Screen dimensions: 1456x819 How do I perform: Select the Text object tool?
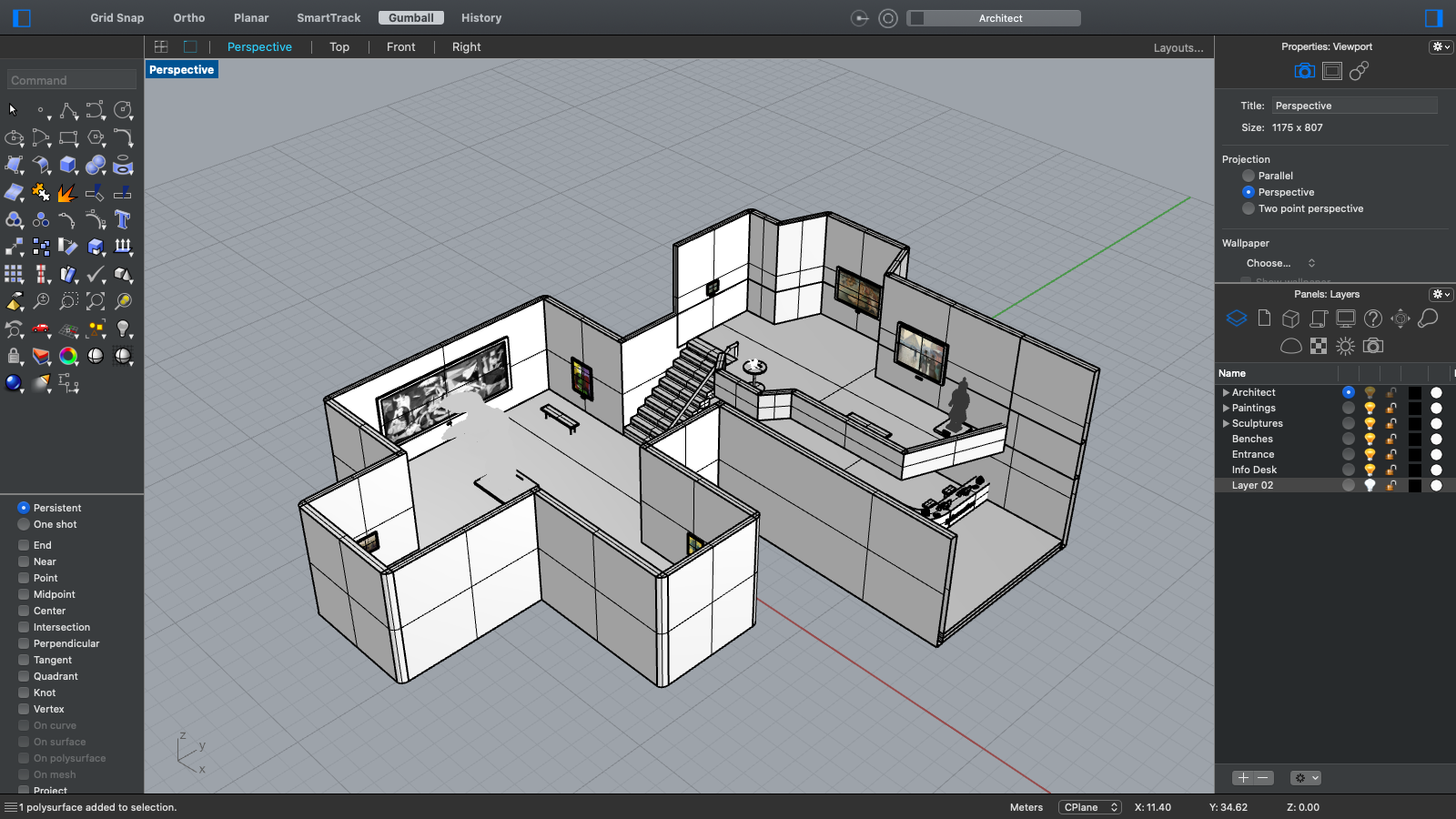point(123,219)
